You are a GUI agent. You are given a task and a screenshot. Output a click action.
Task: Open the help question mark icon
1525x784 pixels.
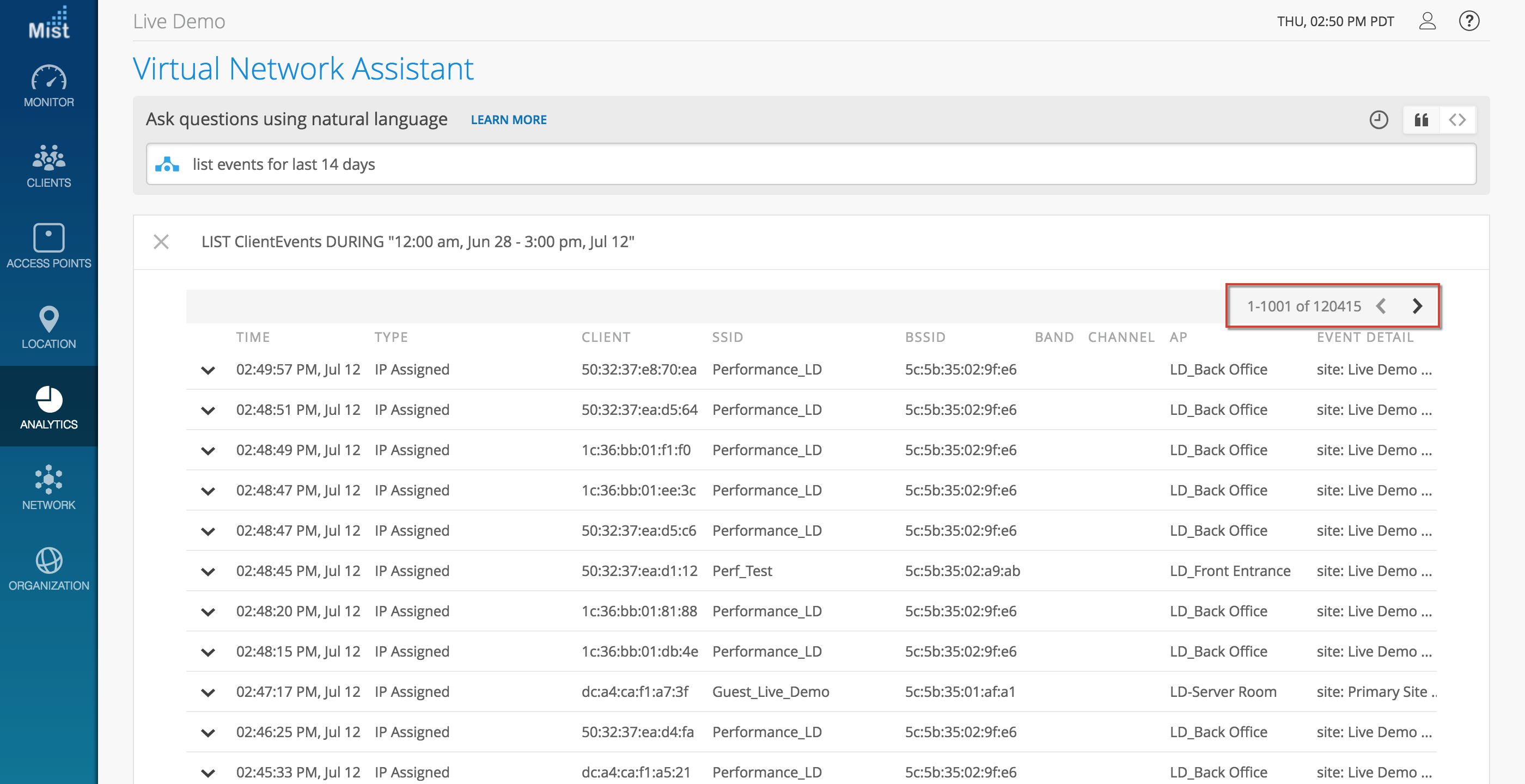tap(1469, 21)
